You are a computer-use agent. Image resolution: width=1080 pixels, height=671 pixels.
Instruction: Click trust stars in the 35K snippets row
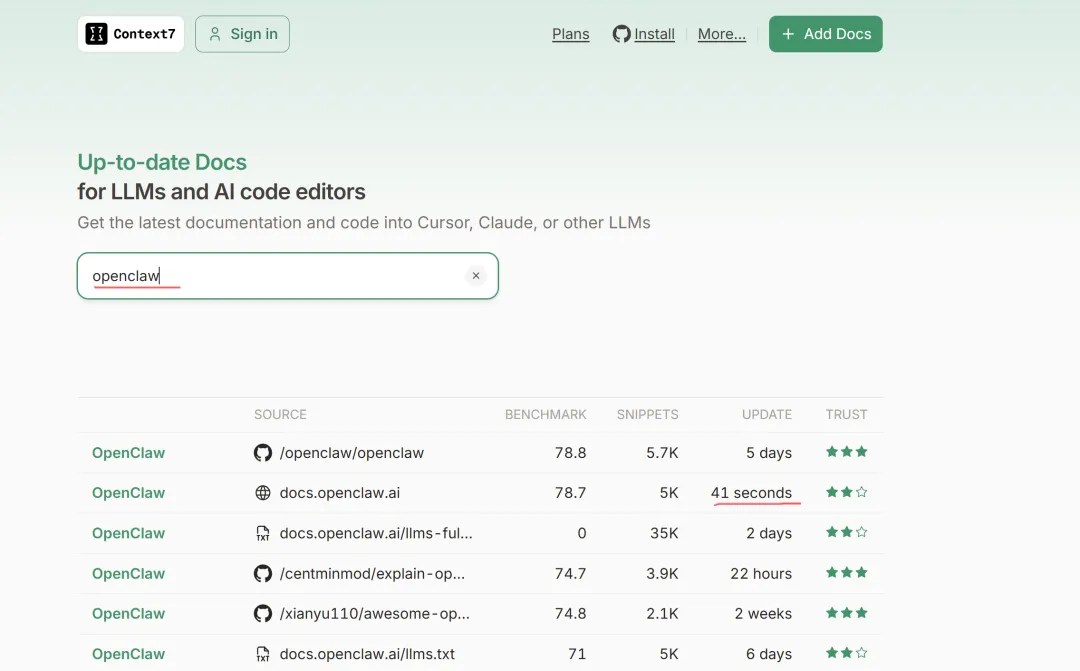(847, 532)
